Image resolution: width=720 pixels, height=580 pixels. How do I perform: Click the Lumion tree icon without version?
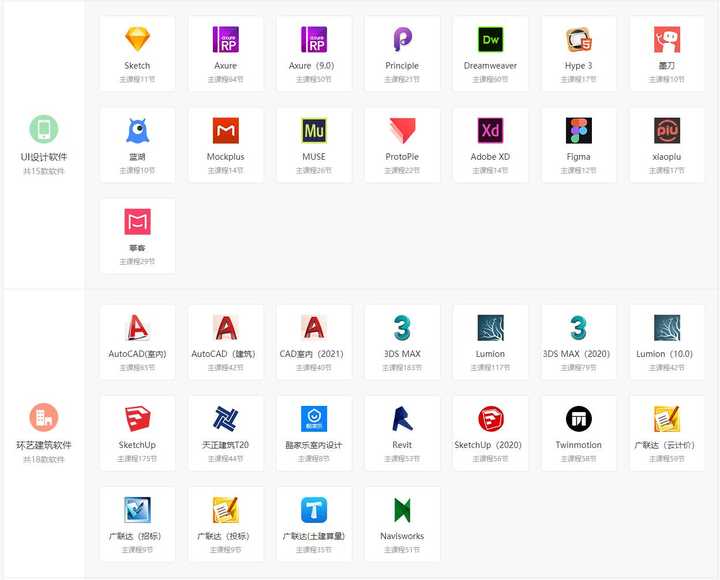point(490,327)
